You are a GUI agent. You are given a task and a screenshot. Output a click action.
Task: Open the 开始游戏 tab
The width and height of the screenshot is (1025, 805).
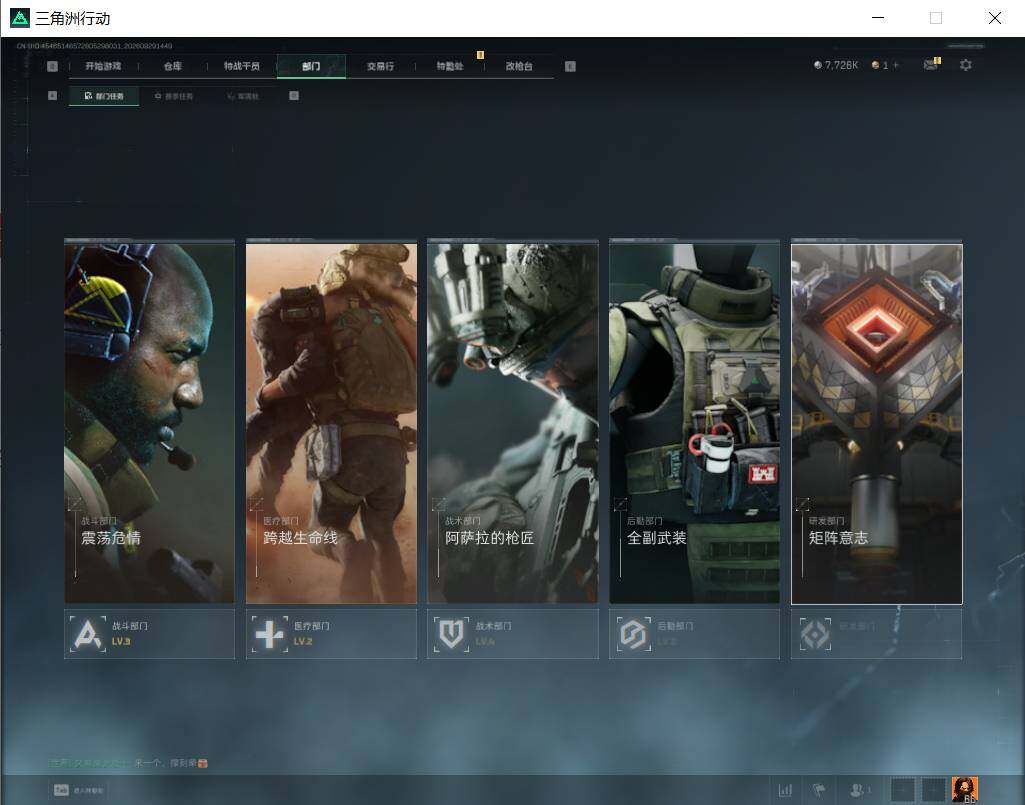click(x=103, y=66)
